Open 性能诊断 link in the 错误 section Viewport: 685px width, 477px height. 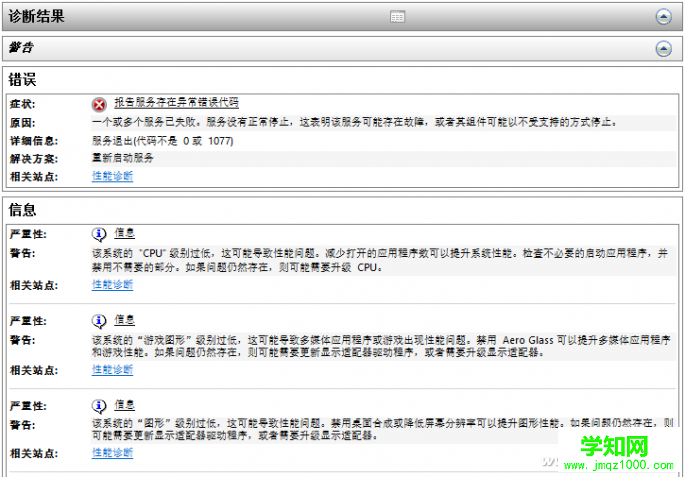(112, 176)
